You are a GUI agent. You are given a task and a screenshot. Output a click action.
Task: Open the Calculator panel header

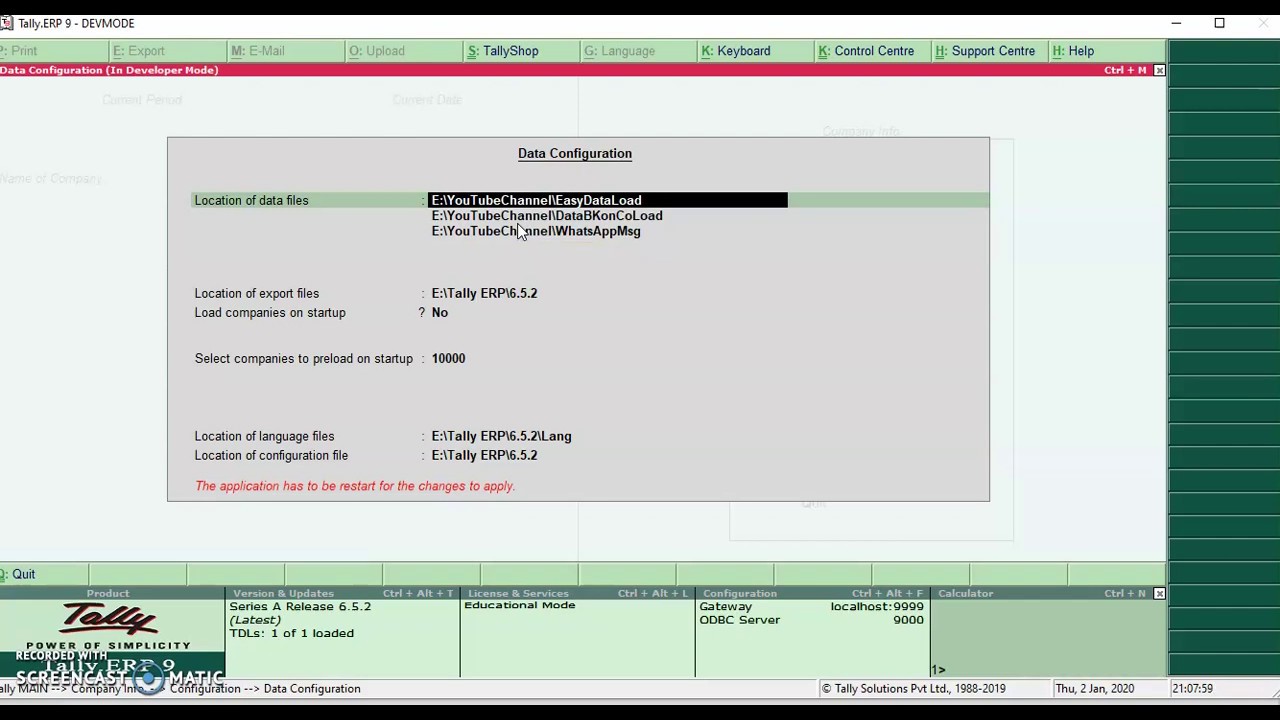[x=1041, y=593]
